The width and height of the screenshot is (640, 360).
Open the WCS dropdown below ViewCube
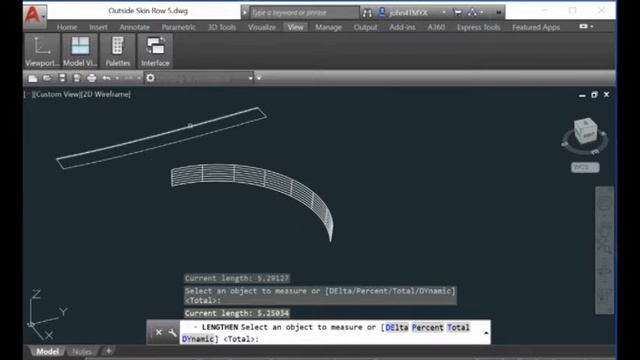tap(585, 167)
